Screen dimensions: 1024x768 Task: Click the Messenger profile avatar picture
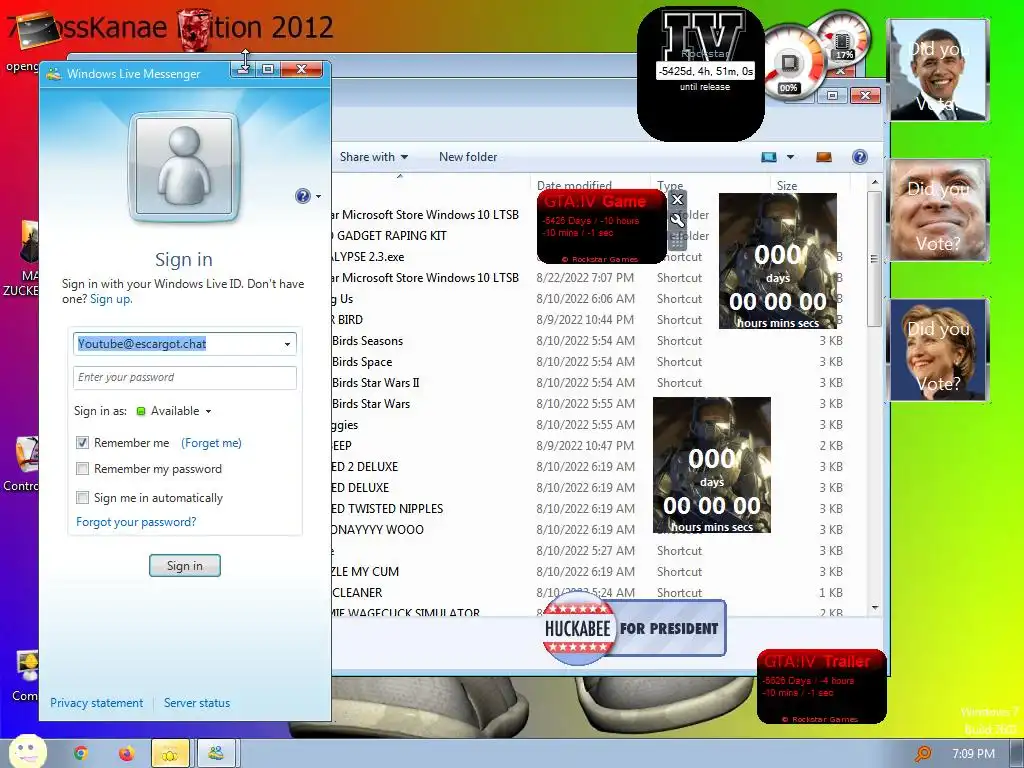click(x=184, y=167)
